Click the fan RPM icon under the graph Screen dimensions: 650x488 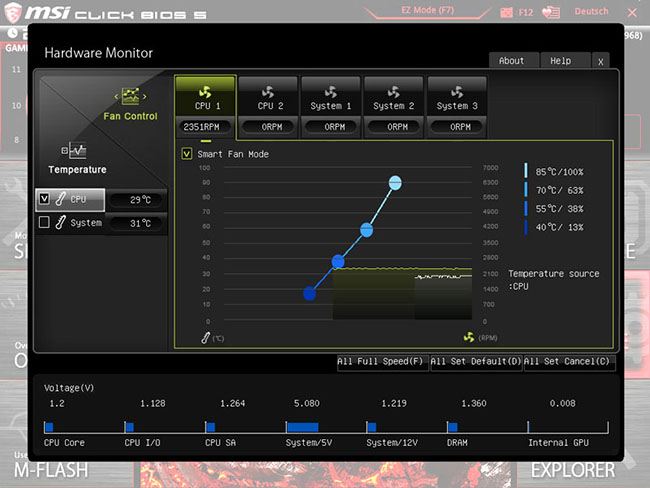point(469,337)
